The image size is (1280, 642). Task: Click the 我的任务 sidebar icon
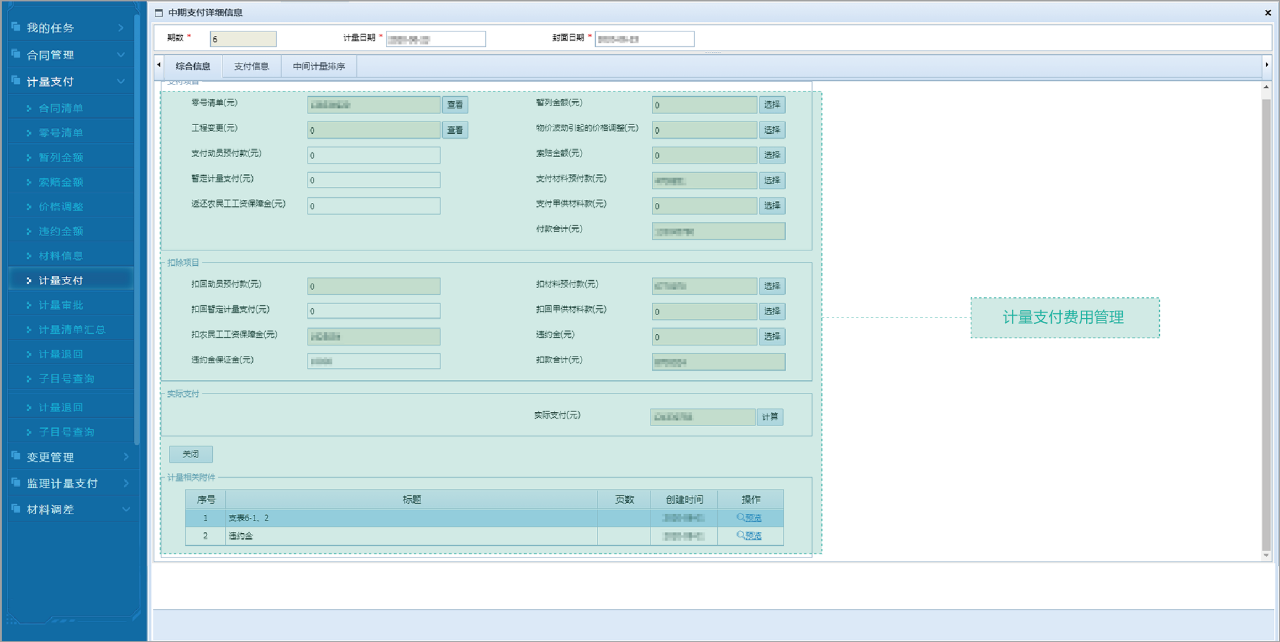click(x=15, y=27)
